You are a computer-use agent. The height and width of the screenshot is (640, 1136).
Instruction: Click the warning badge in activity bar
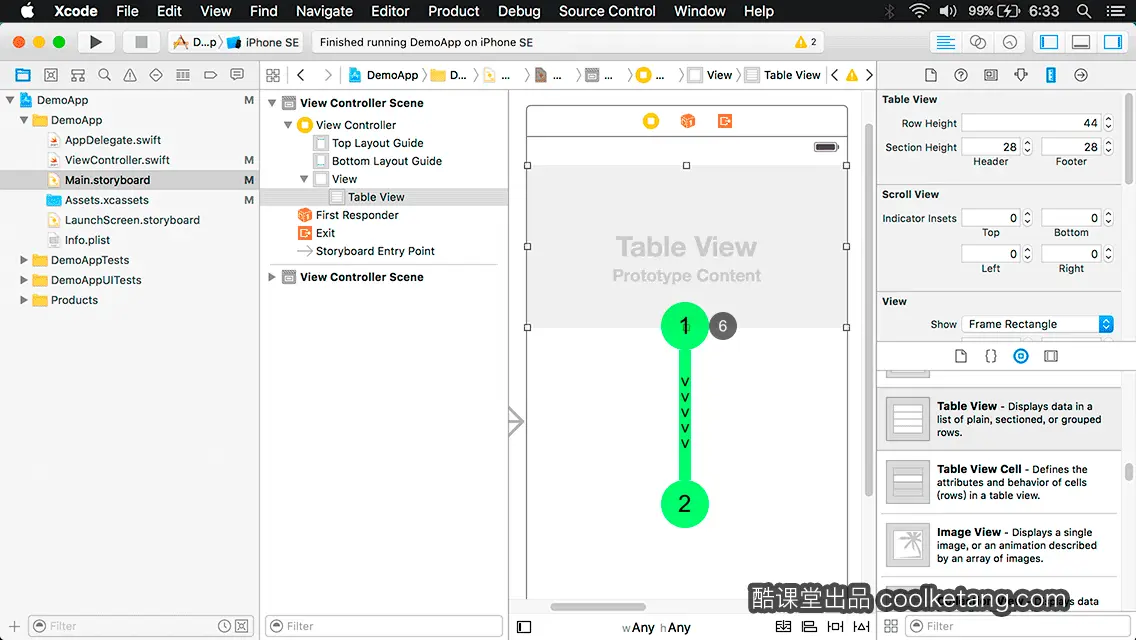(x=806, y=42)
